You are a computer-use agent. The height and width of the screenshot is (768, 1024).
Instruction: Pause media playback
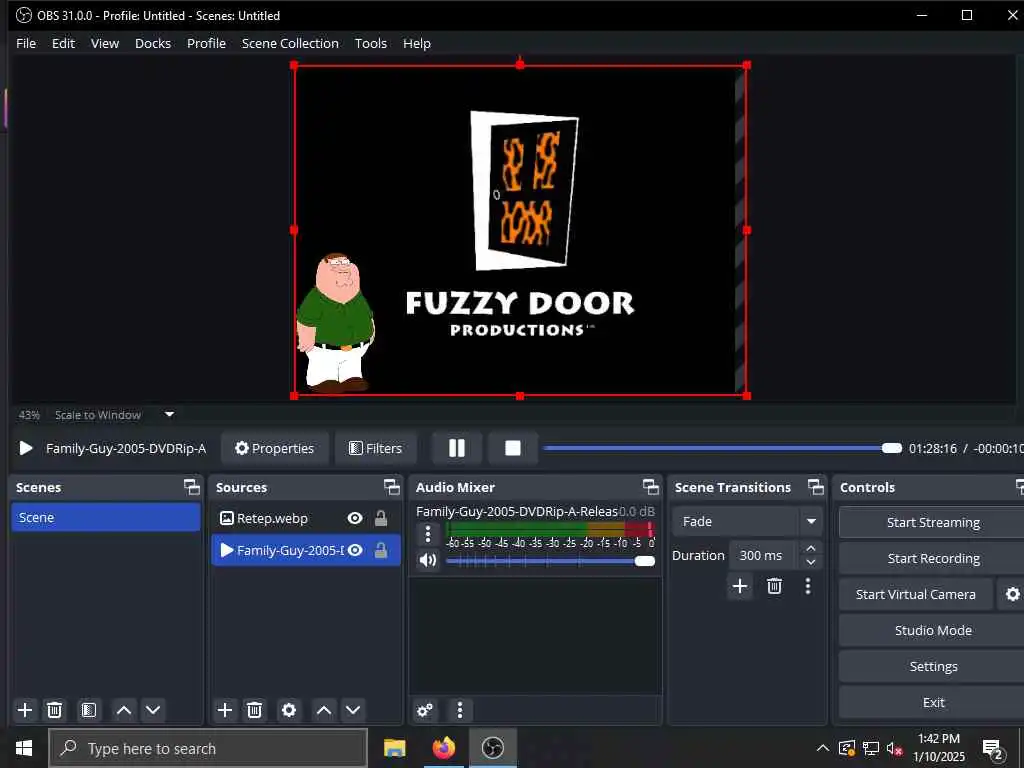tap(457, 448)
